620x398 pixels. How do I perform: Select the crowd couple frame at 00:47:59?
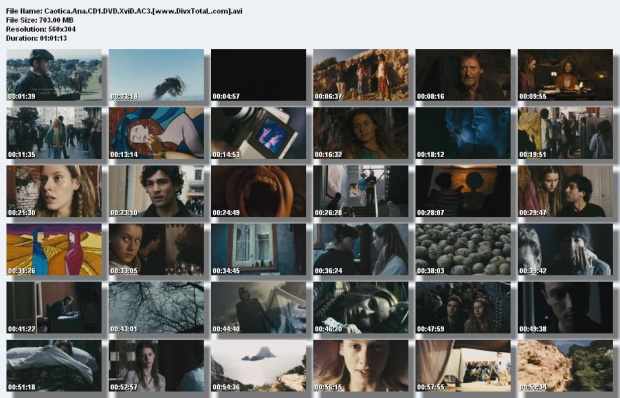(463, 307)
